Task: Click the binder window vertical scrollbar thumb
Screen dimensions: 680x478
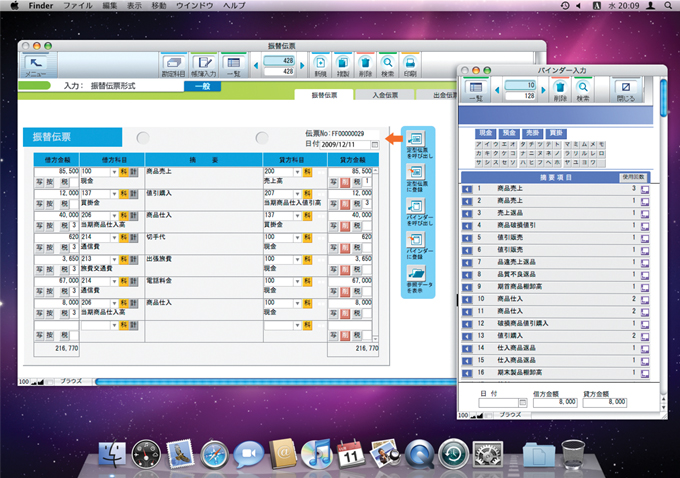Action: click(663, 98)
